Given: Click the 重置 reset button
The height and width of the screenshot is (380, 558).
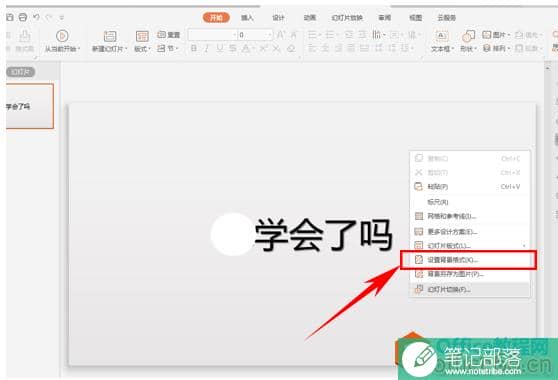Looking at the screenshot, I should 169,35.
